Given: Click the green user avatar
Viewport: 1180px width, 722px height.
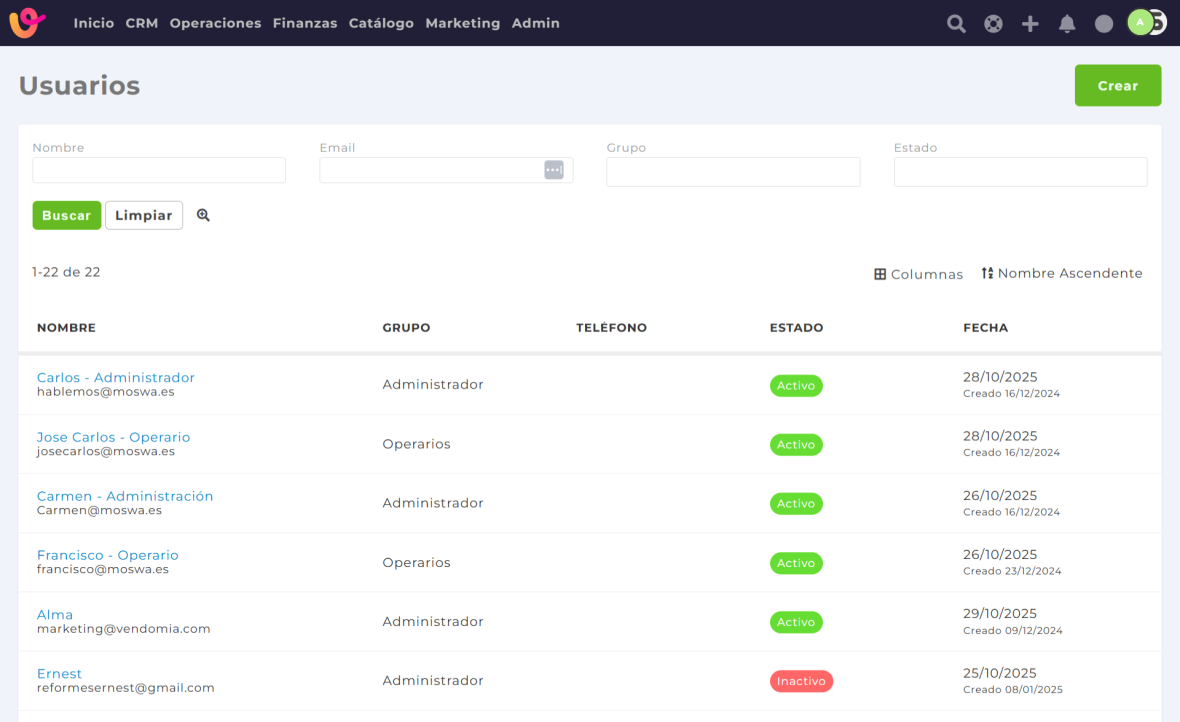Looking at the screenshot, I should [x=1140, y=22].
